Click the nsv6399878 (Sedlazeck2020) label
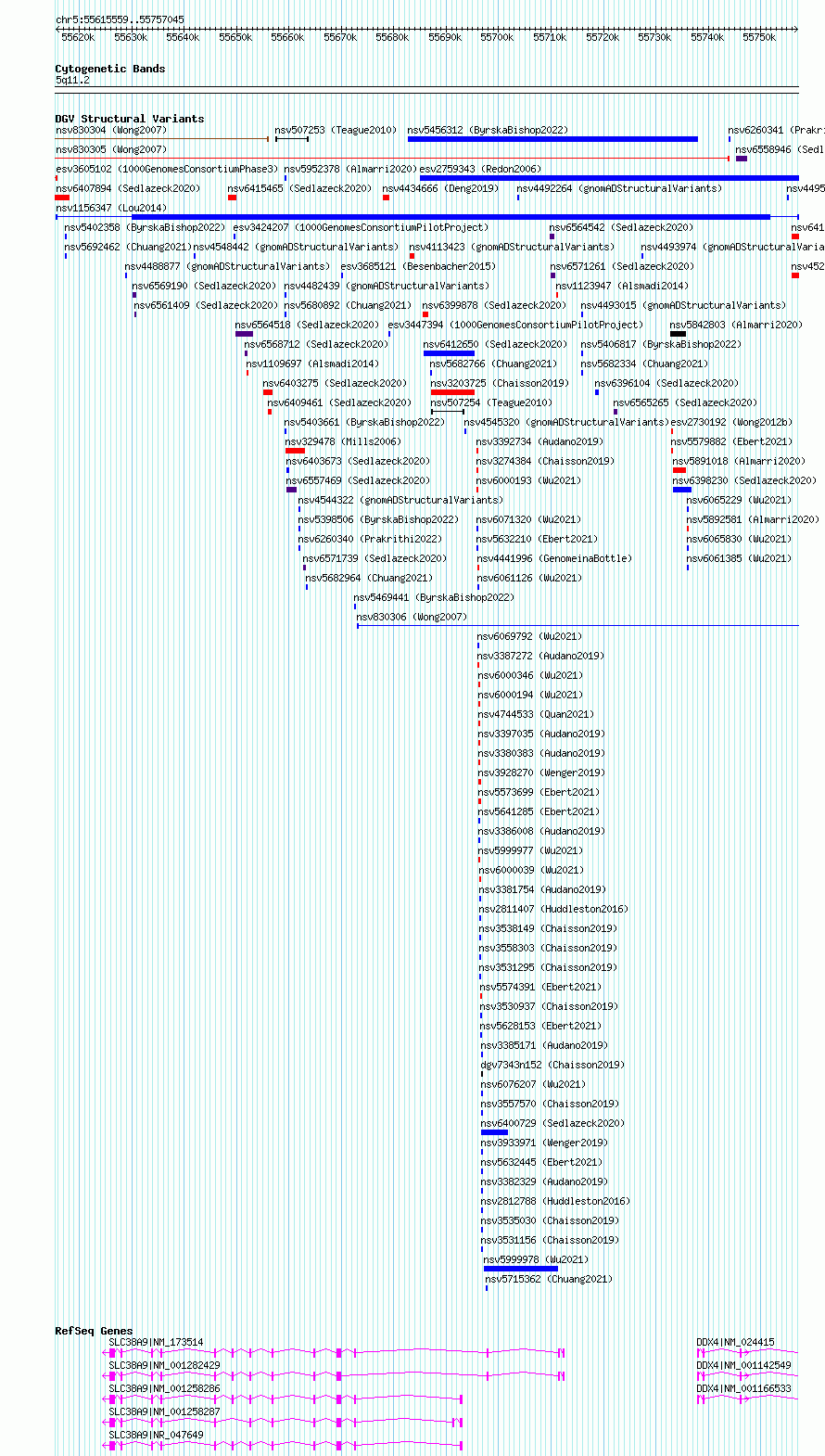Viewport: 825px width, 1456px height. click(494, 305)
